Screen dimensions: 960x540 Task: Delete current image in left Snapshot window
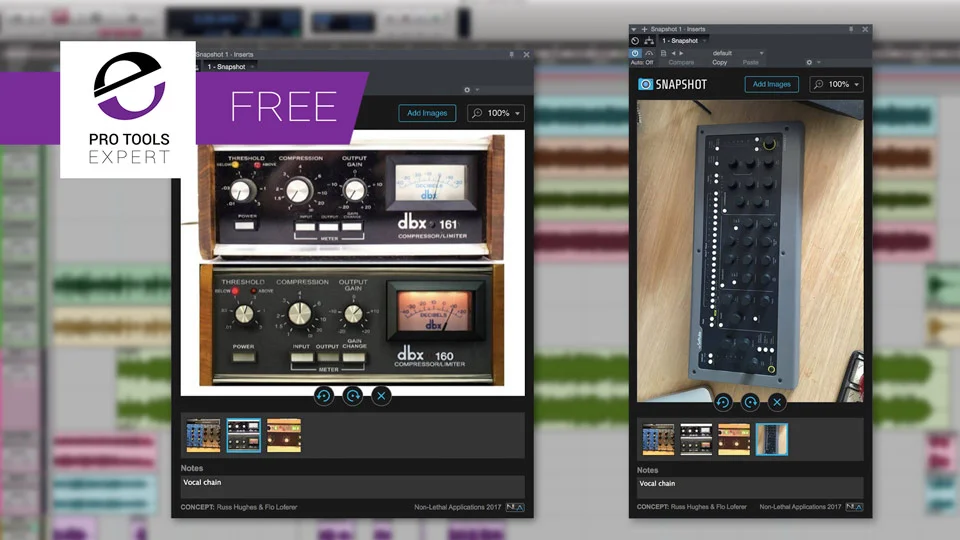tap(381, 396)
